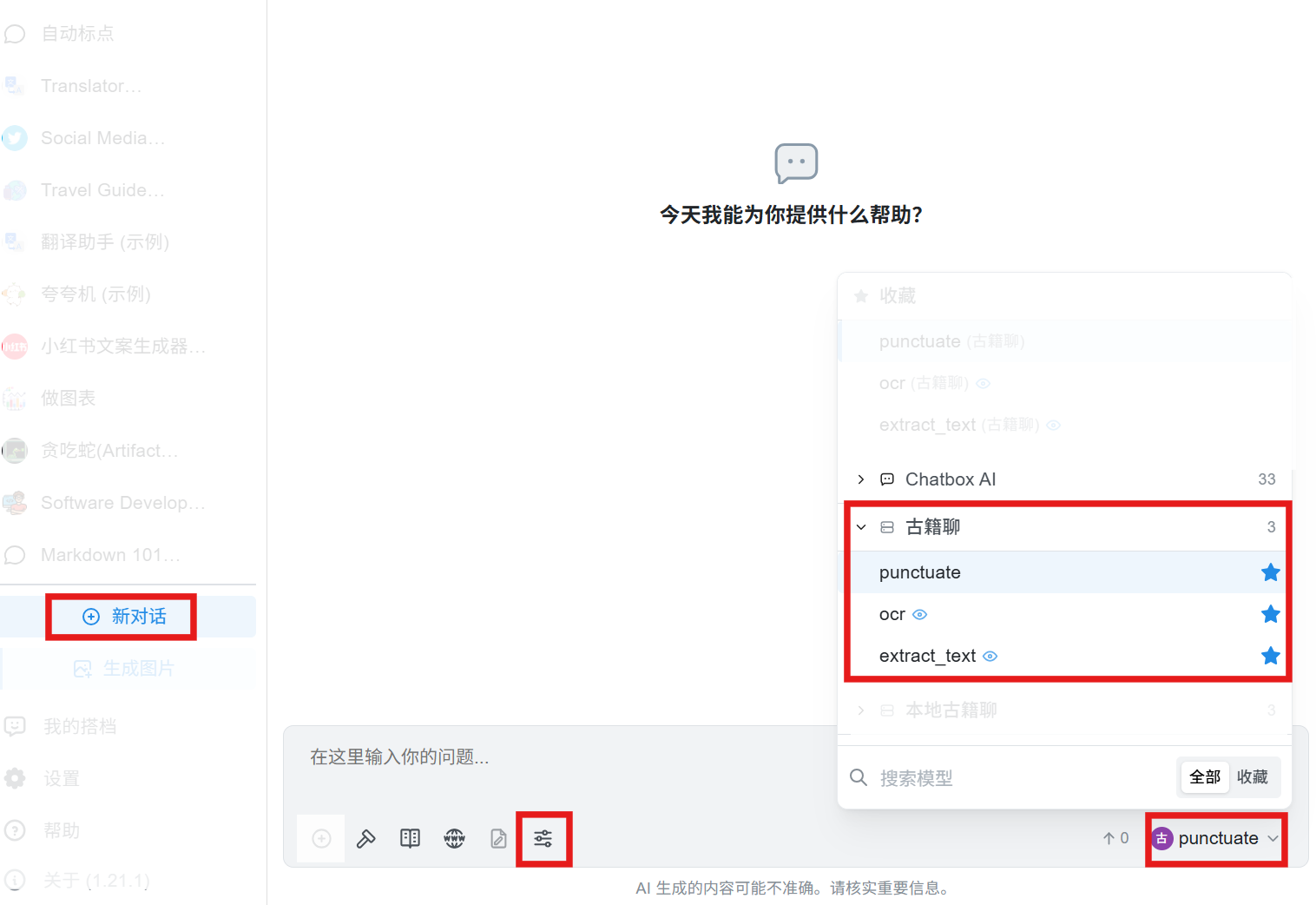Click the plus attach icon in input toolbar
Image resolution: width=1316 pixels, height=905 pixels.
coord(321,838)
